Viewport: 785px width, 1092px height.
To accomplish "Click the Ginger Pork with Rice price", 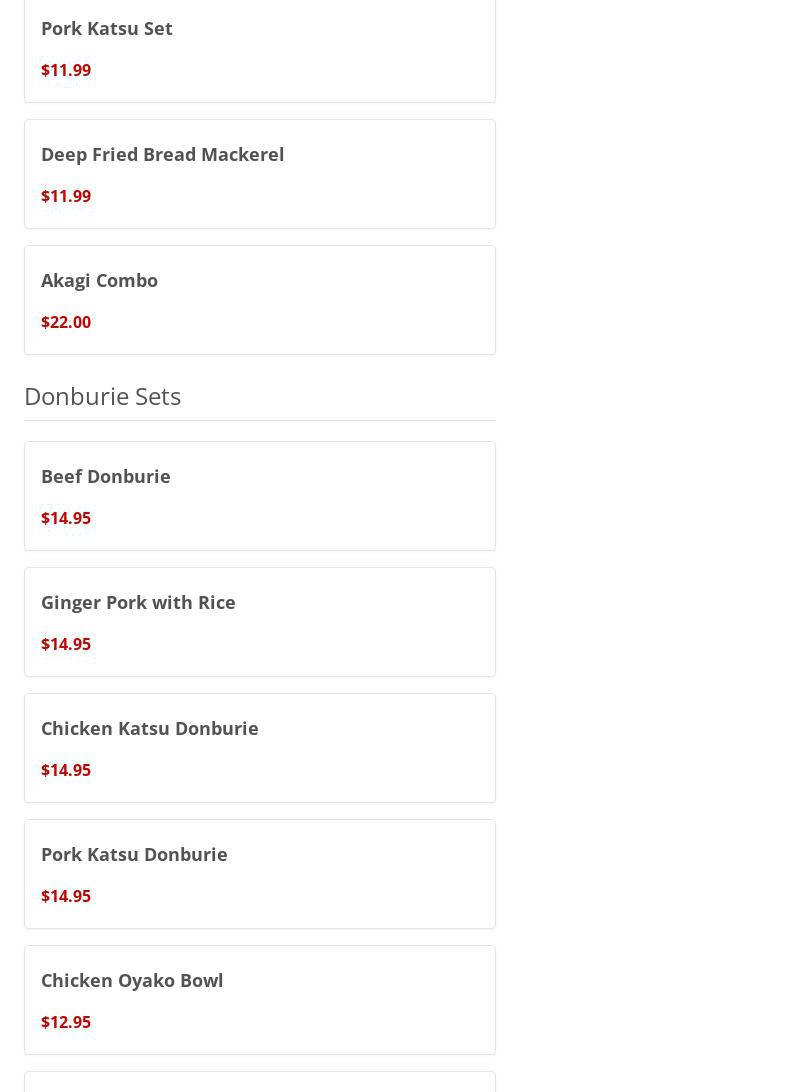I will 66,644.
